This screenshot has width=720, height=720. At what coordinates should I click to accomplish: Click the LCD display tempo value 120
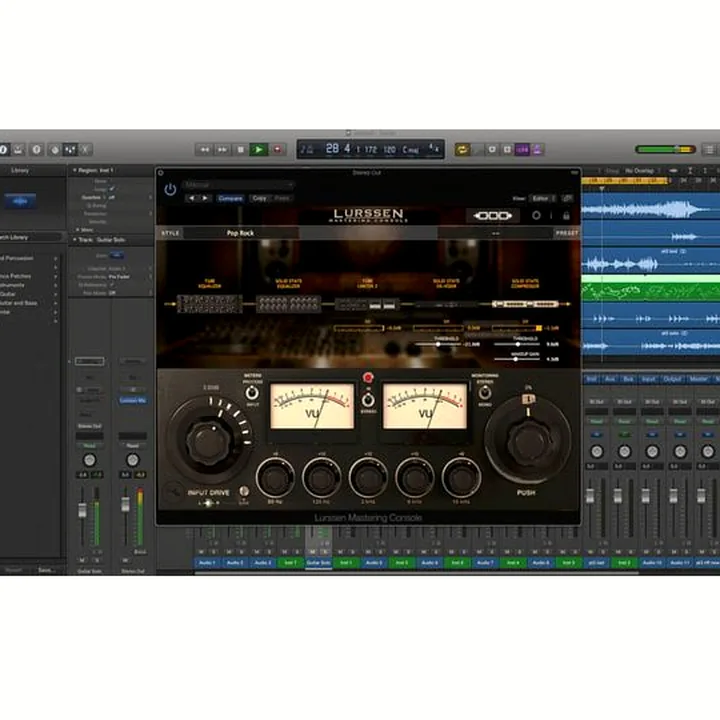[389, 150]
